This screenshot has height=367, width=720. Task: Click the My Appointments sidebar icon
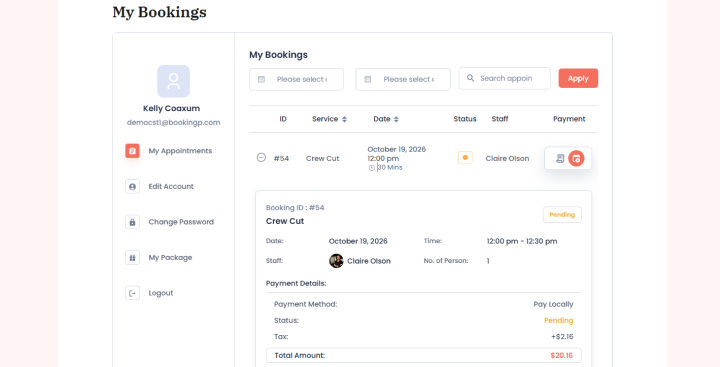point(132,151)
